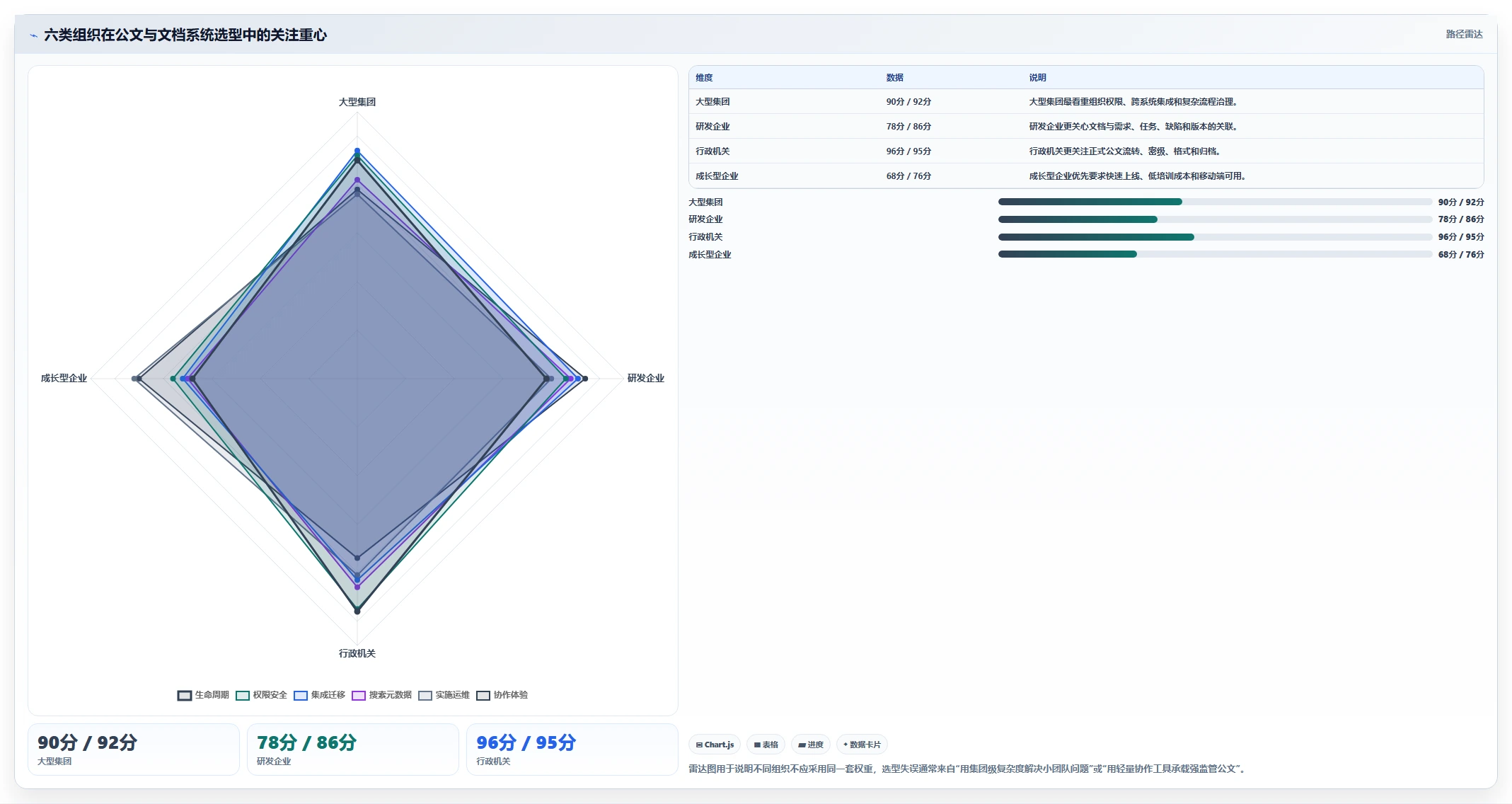The image size is (1512, 804).
Task: Toggle the 协作体验 legend series
Action: click(x=502, y=695)
